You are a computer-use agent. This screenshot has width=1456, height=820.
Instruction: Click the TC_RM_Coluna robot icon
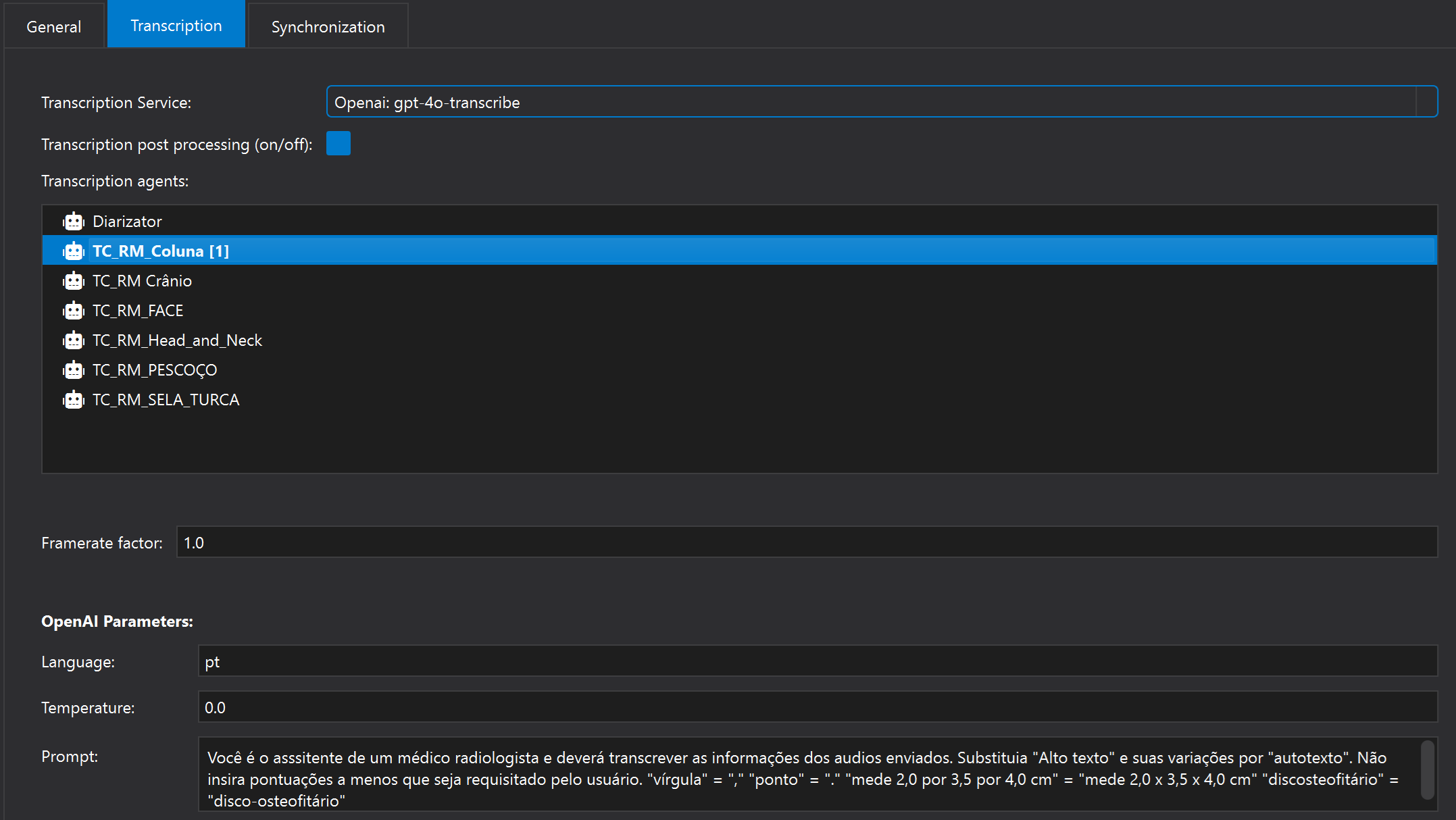point(73,251)
